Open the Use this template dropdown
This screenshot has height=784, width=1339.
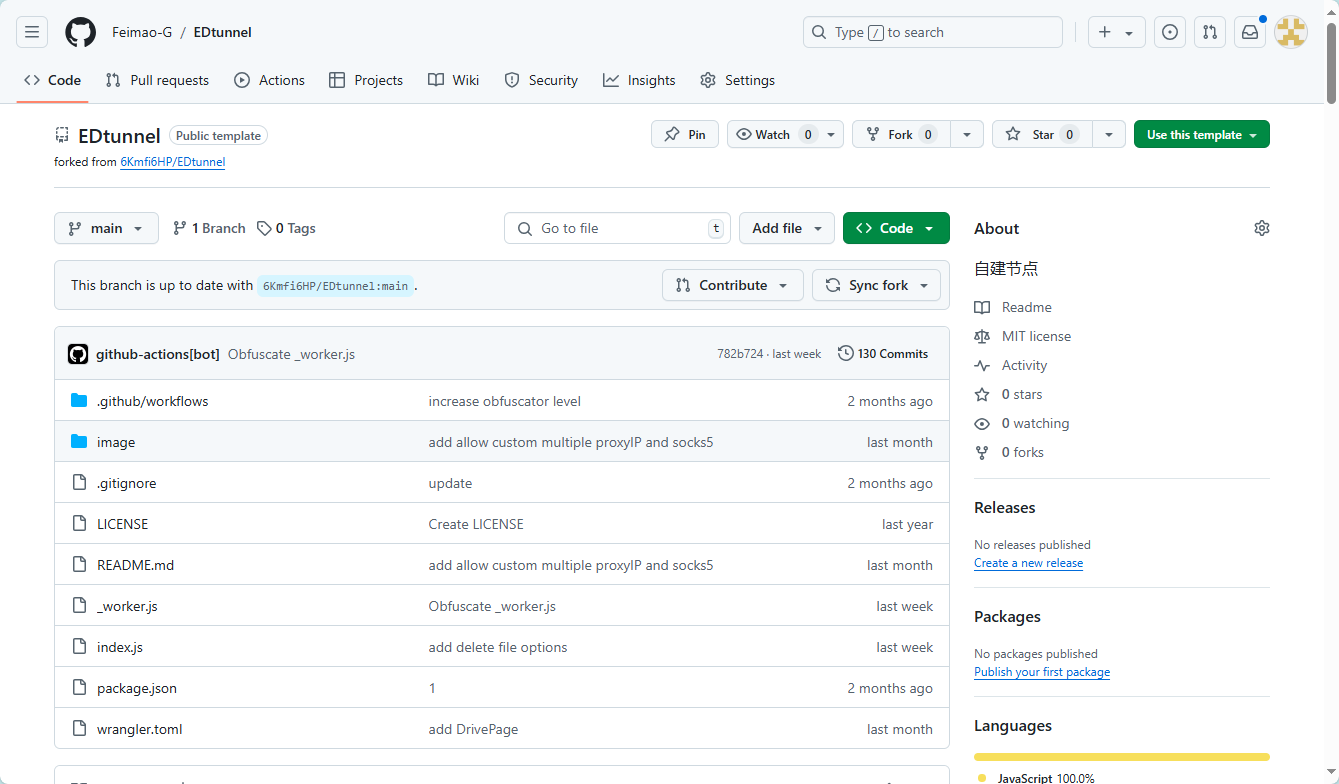(x=1202, y=134)
